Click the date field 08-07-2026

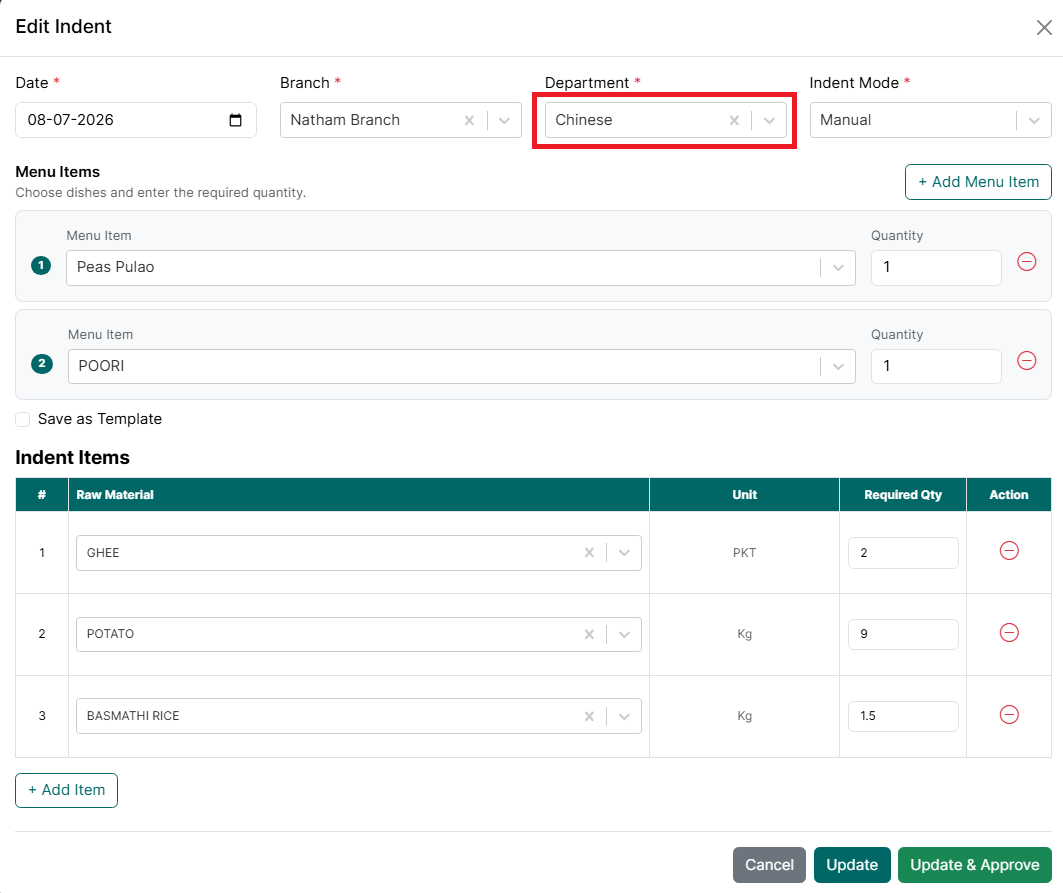click(136, 120)
